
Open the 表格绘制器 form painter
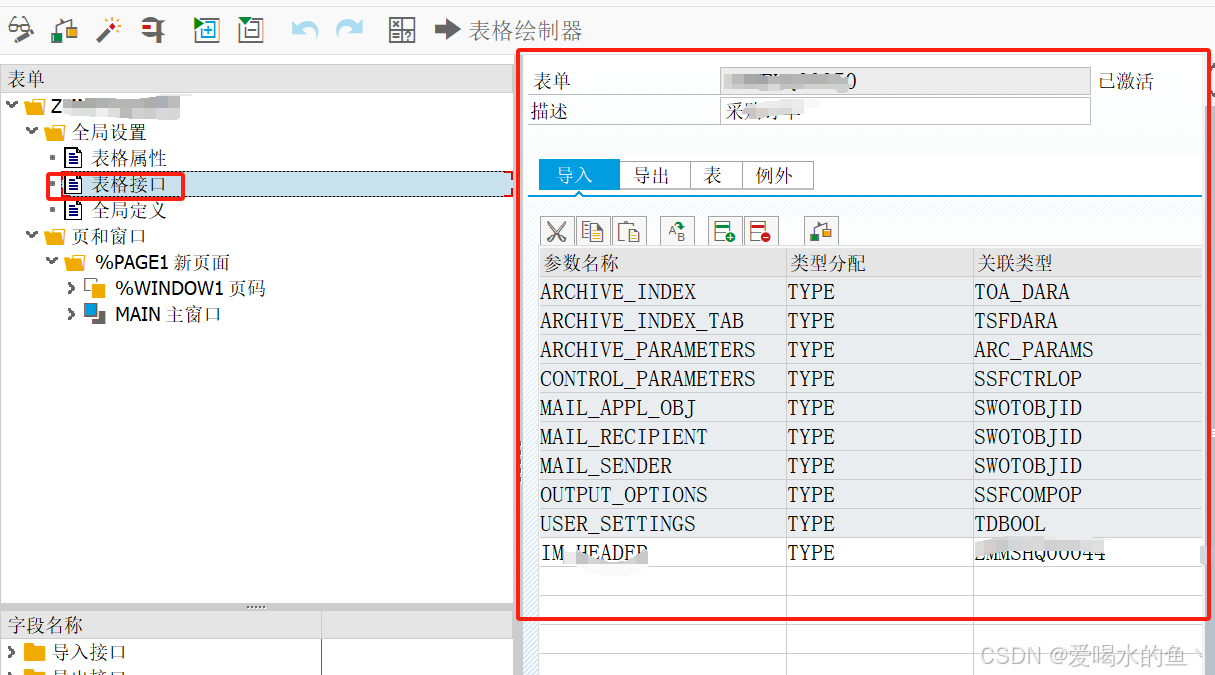click(x=509, y=30)
